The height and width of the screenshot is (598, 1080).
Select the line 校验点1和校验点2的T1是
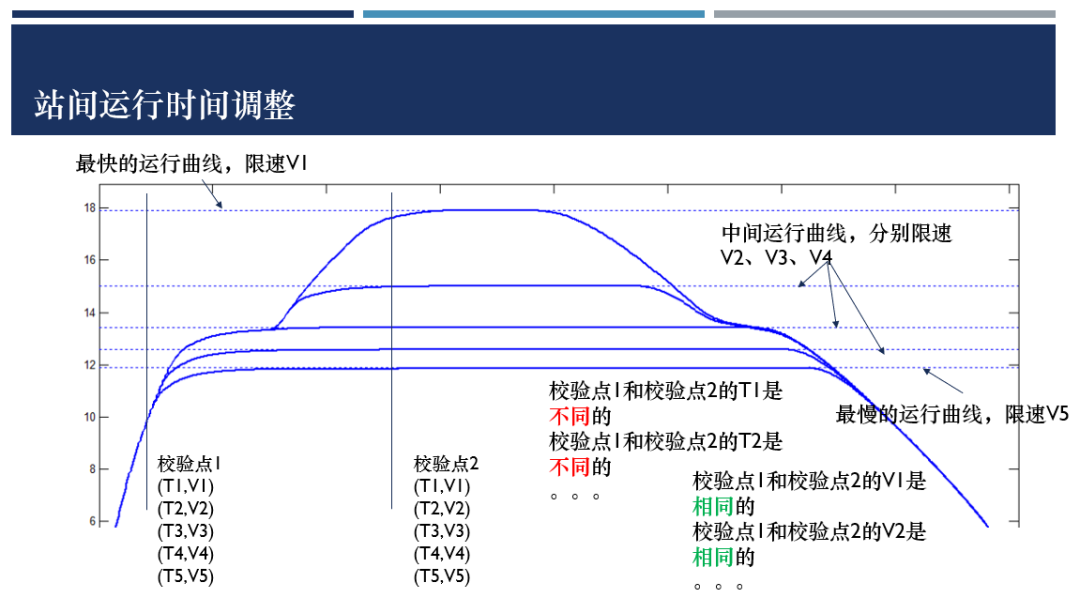pyautogui.click(x=665, y=391)
